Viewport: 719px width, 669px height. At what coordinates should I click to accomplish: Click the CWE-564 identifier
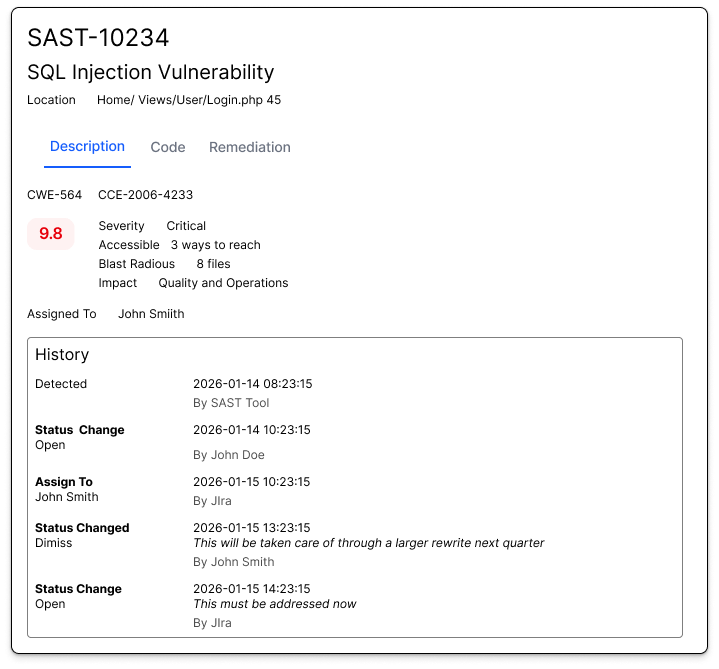click(54, 195)
